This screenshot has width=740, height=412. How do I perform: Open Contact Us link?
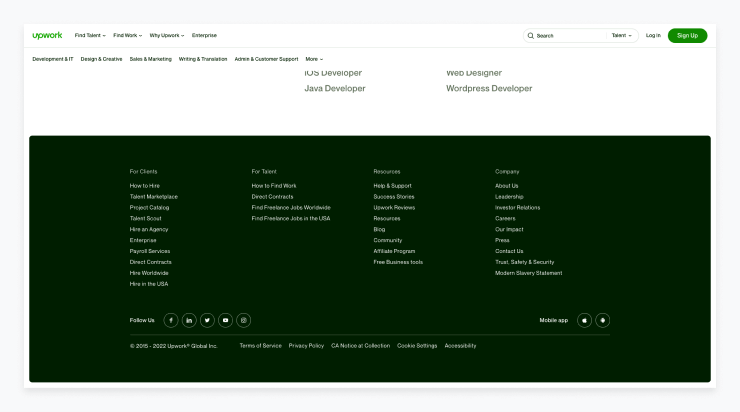(509, 251)
